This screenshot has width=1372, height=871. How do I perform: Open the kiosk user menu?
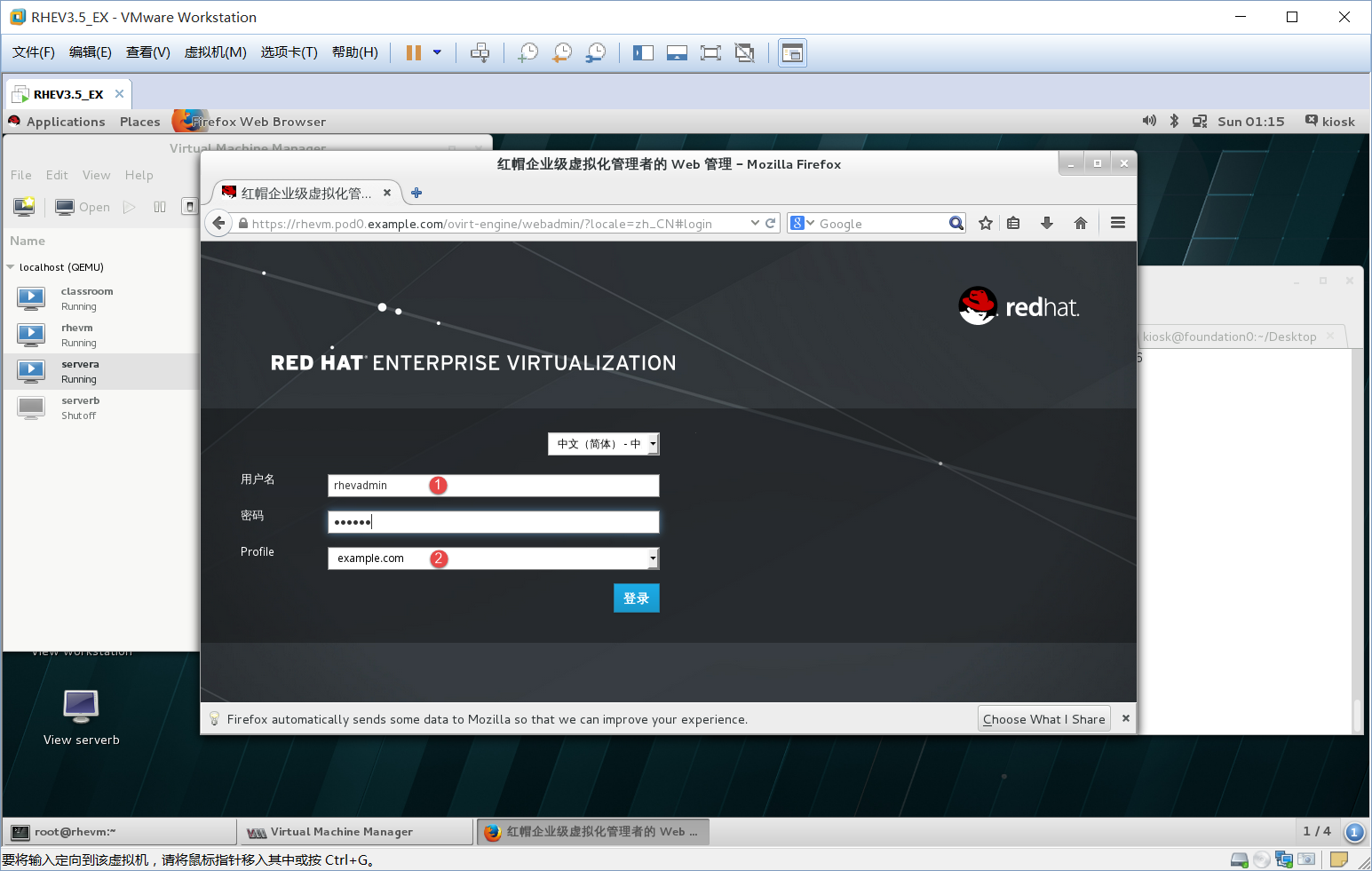point(1330,122)
